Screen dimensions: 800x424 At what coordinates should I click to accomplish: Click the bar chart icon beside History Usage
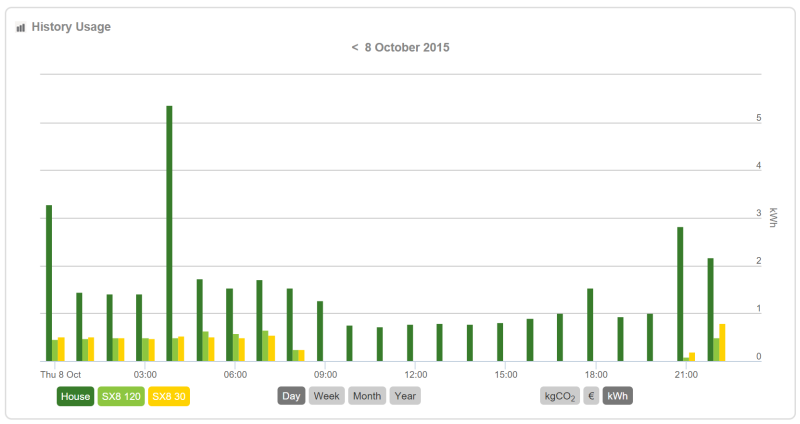pyautogui.click(x=20, y=27)
